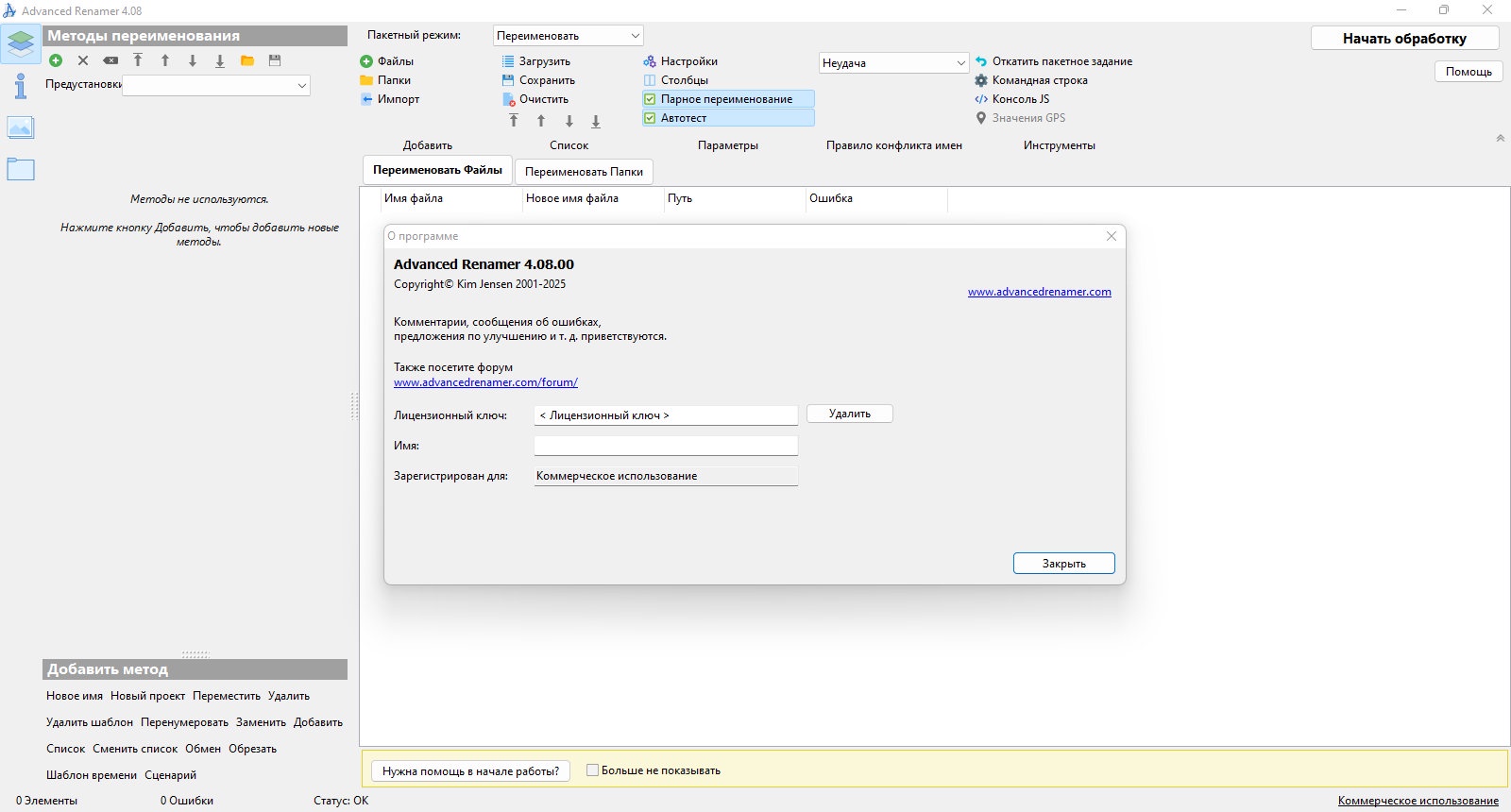Click Начать обработку button

(1404, 39)
